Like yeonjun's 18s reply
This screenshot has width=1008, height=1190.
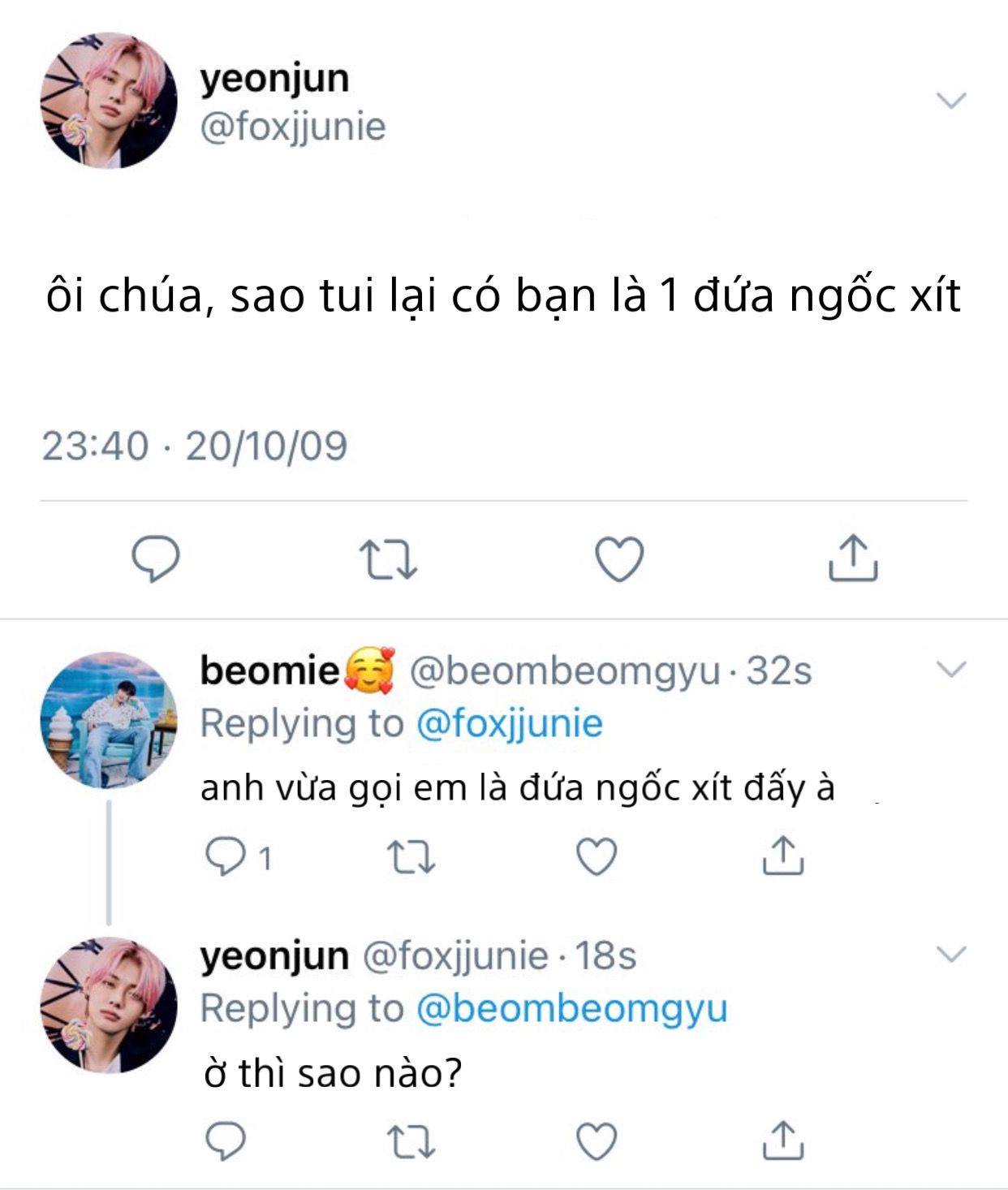(x=597, y=1140)
